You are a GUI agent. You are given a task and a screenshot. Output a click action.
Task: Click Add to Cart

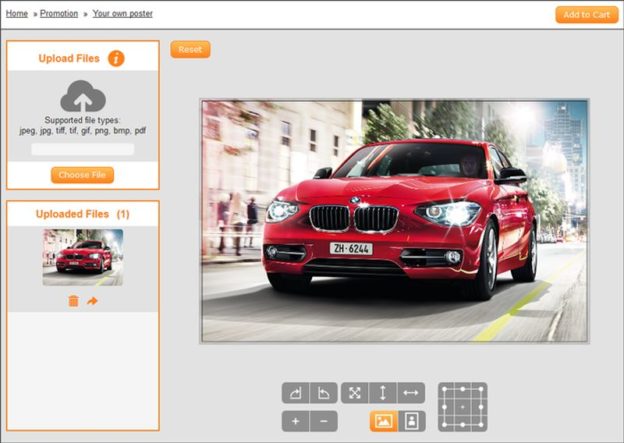tap(587, 15)
